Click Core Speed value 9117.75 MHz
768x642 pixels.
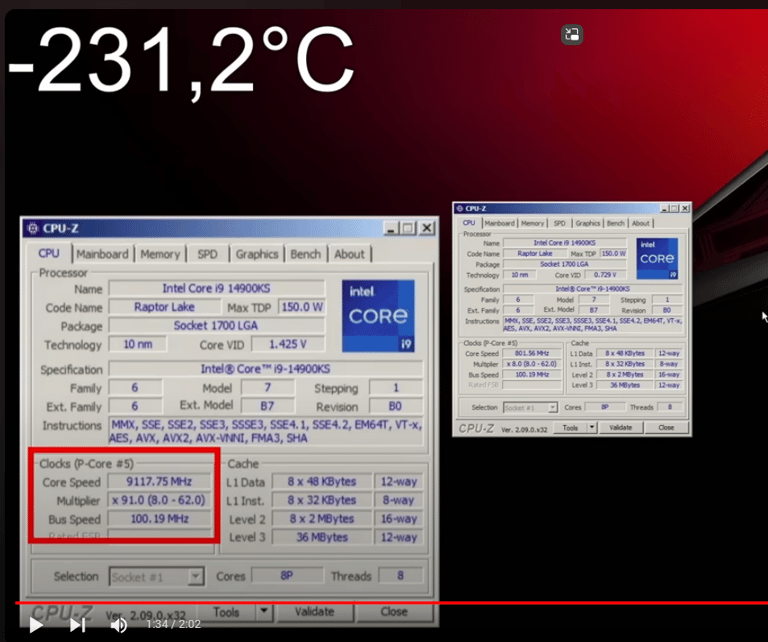coord(159,482)
